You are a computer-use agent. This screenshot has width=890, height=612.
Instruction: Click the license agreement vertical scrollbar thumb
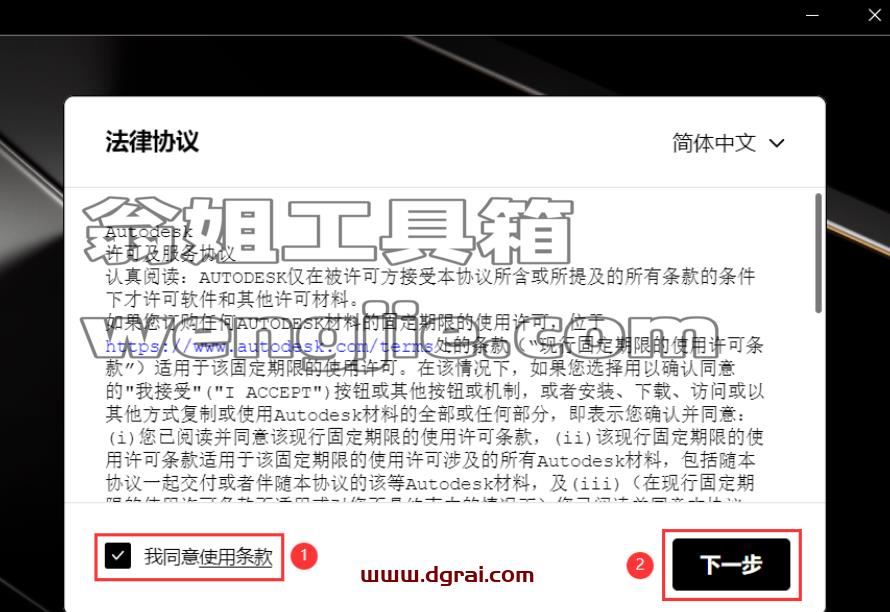tap(818, 253)
